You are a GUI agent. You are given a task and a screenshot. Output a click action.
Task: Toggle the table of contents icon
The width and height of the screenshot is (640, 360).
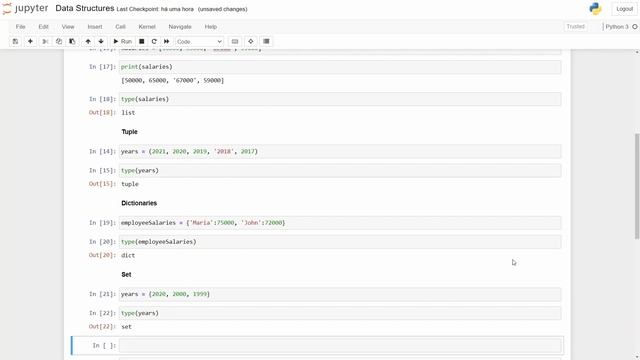pos(266,41)
